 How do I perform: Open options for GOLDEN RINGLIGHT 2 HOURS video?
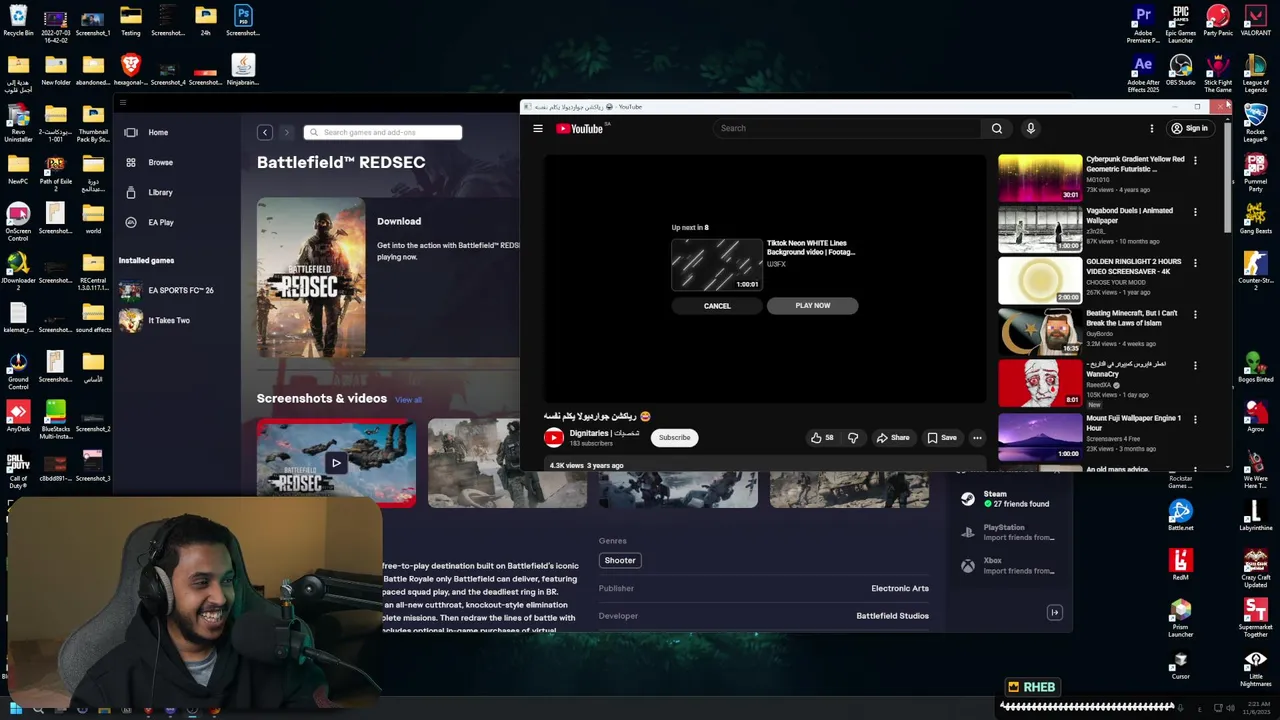[1195, 263]
